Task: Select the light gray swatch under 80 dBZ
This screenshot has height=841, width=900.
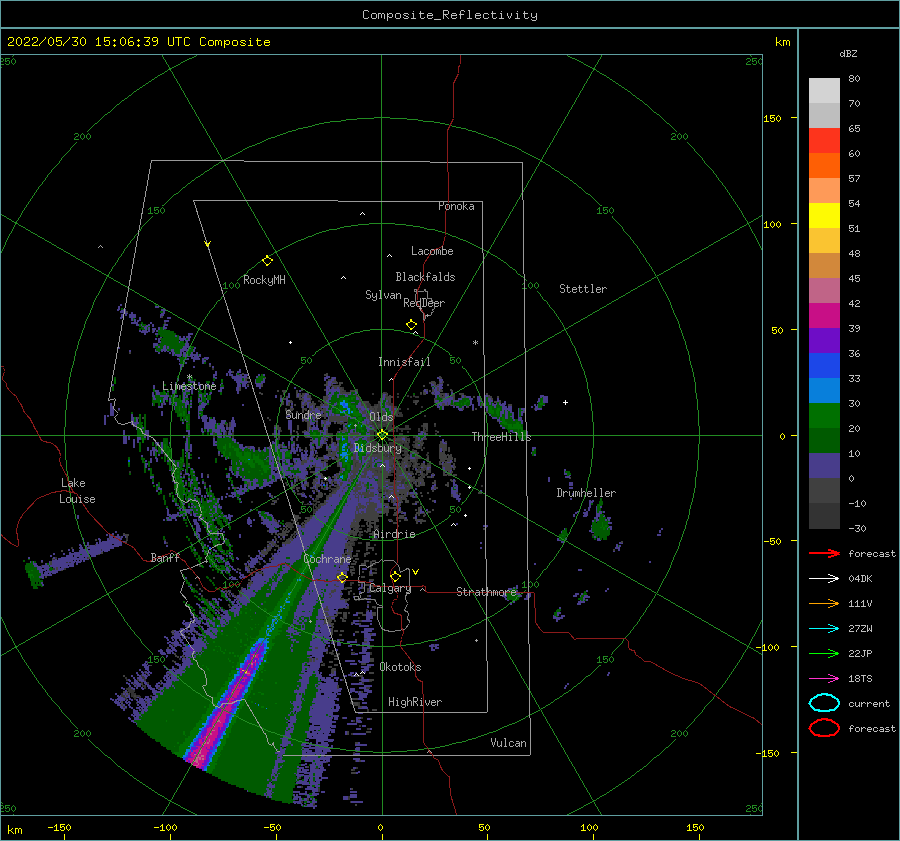Action: pos(824,91)
